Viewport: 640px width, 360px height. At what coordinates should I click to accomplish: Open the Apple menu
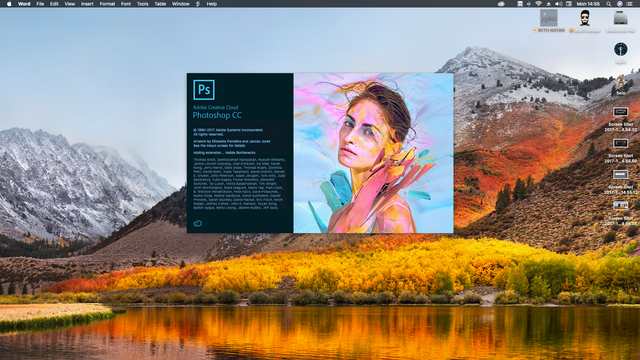click(9, 4)
